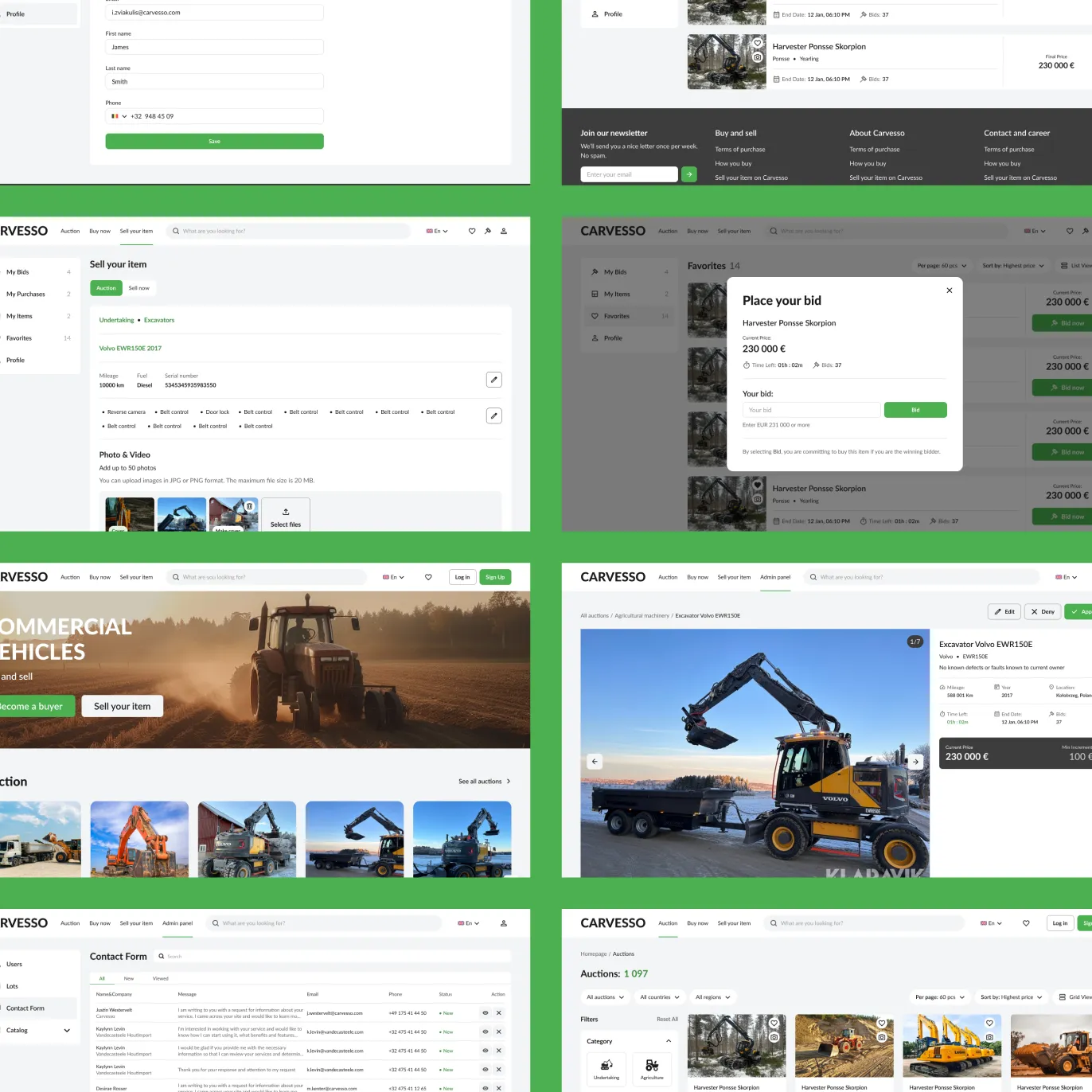Open favorites heart in Sell your item header
This screenshot has height=1092, width=1092.
[x=472, y=231]
